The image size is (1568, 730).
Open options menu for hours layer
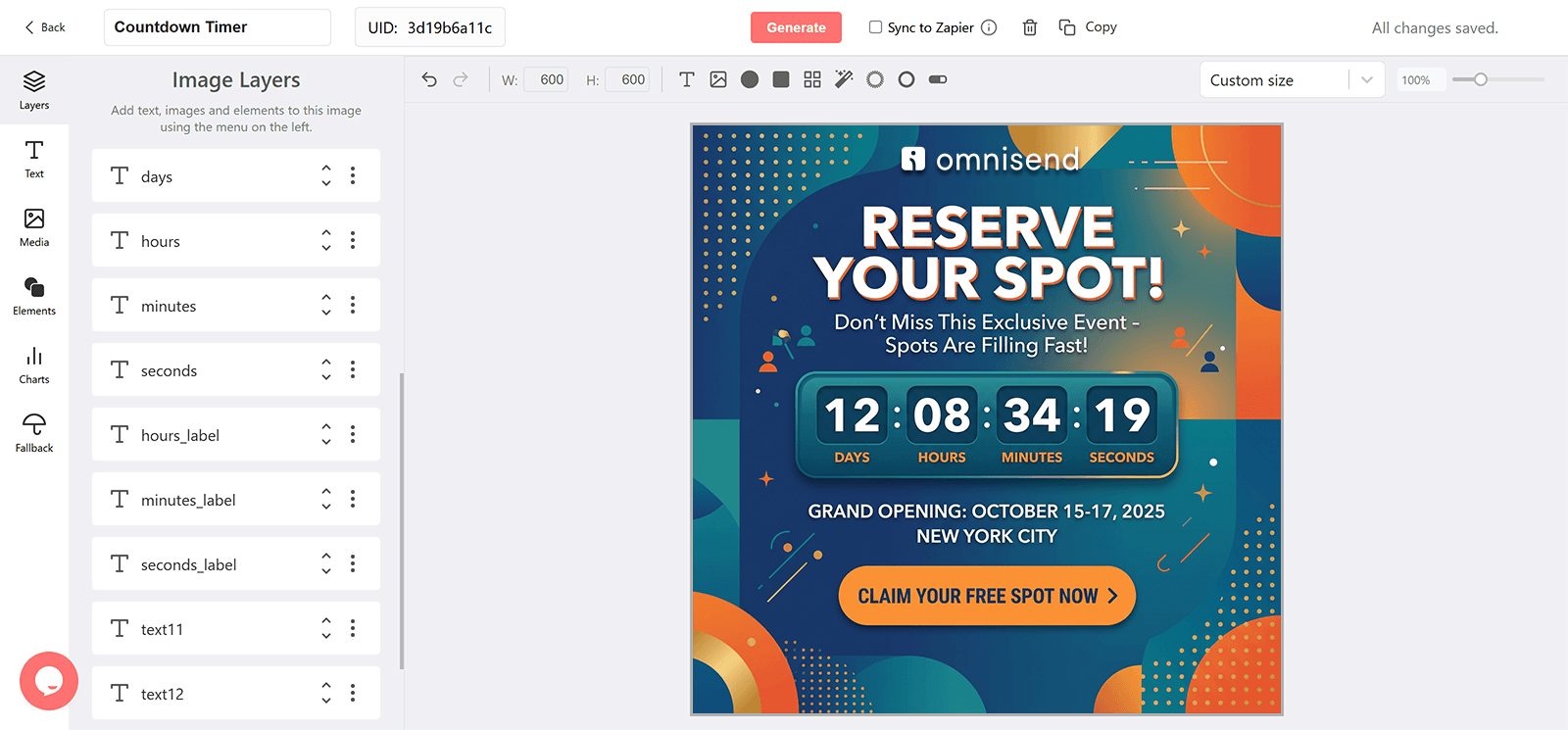(353, 240)
